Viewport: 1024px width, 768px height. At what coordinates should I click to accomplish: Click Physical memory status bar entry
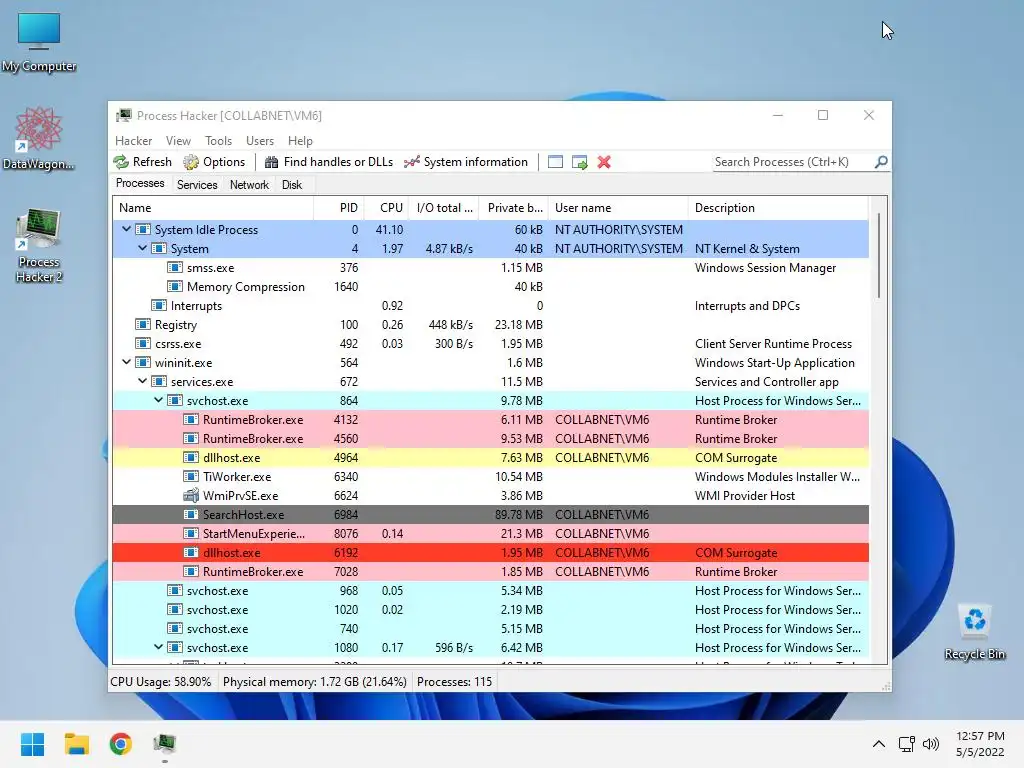click(x=315, y=682)
